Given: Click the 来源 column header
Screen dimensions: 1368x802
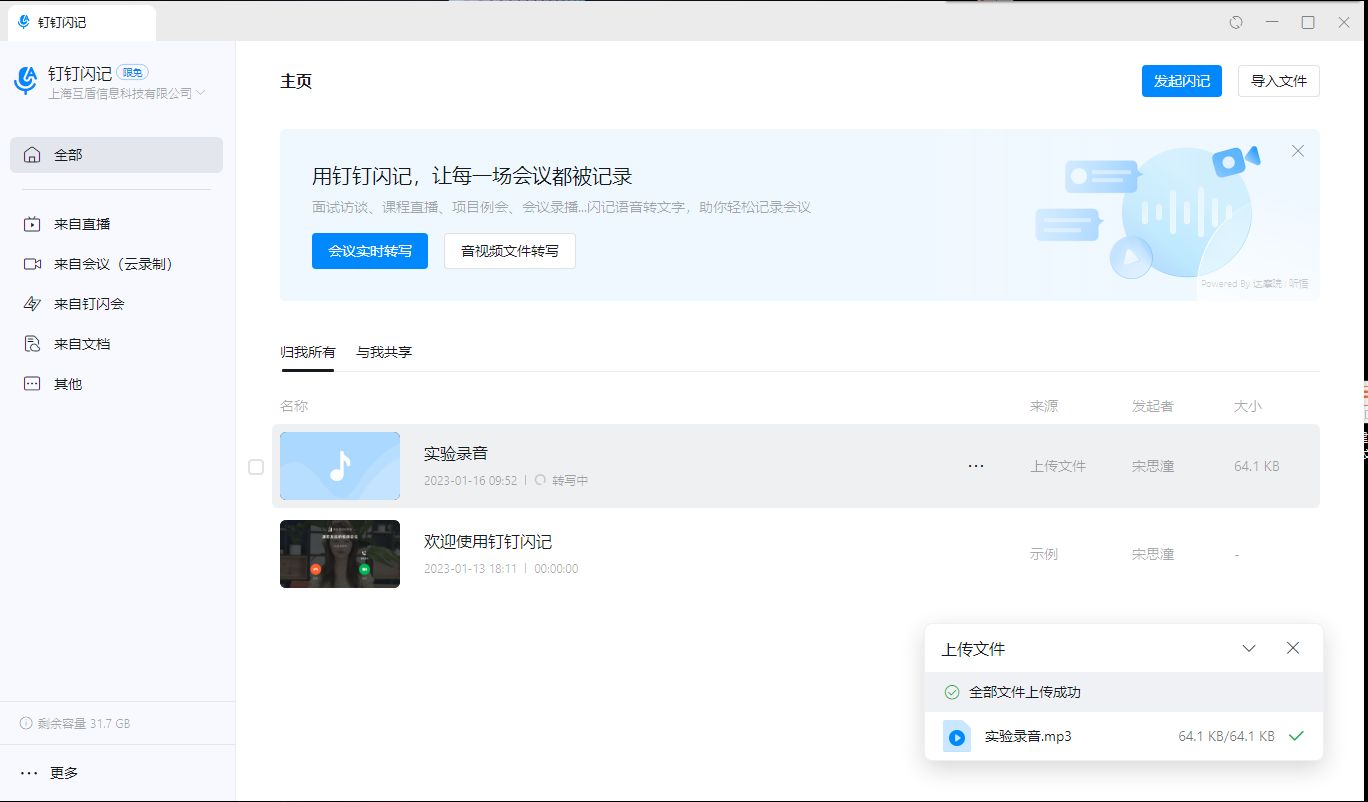Looking at the screenshot, I should pos(1044,406).
